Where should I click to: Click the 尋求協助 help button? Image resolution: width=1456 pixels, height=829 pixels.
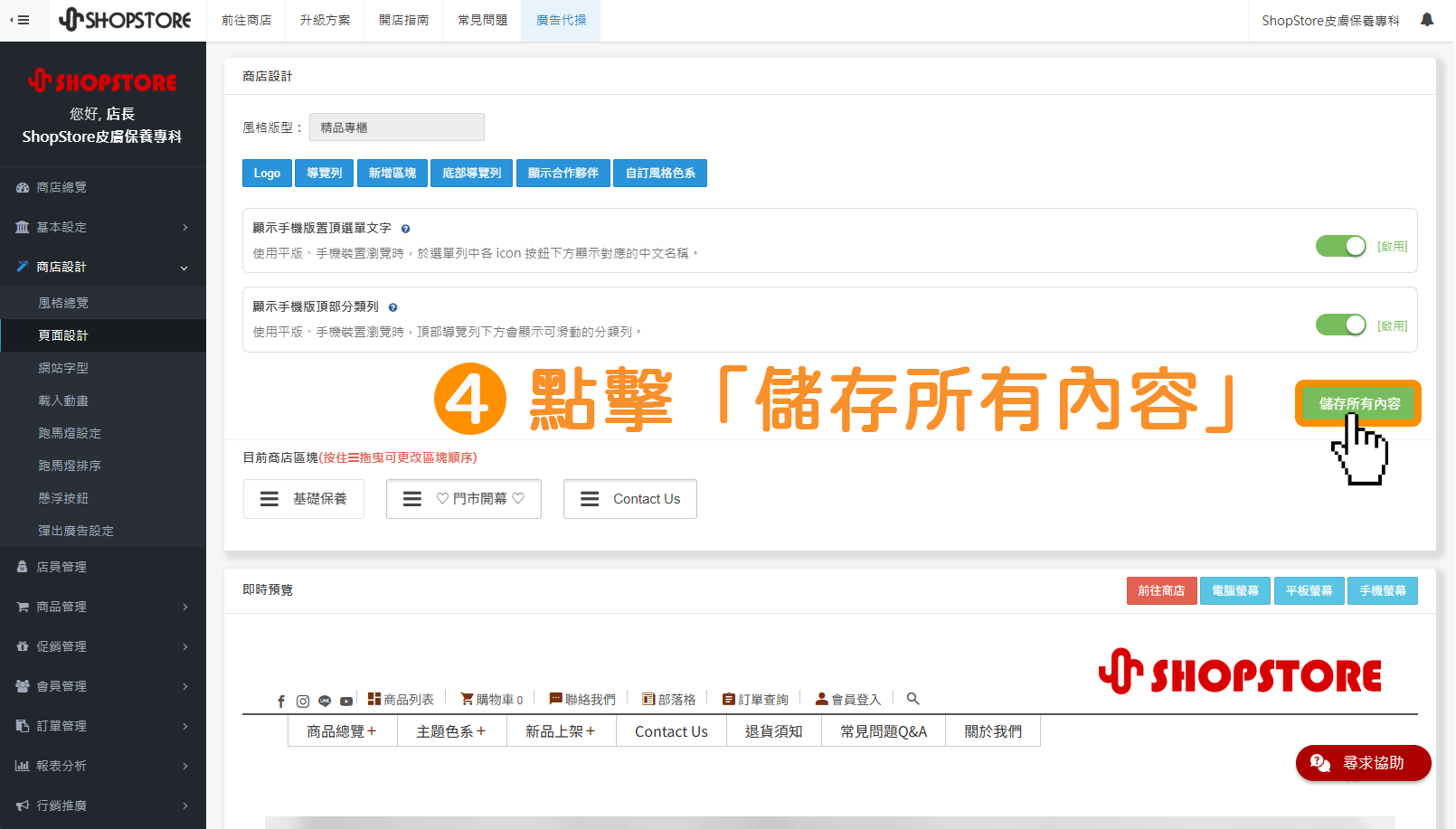tap(1364, 763)
